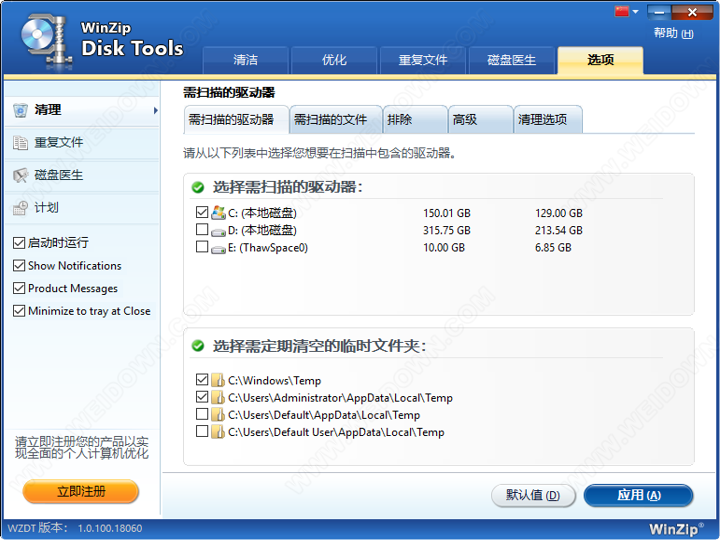Enable the E: (ThawSpace0) drive checkbox

202,247
